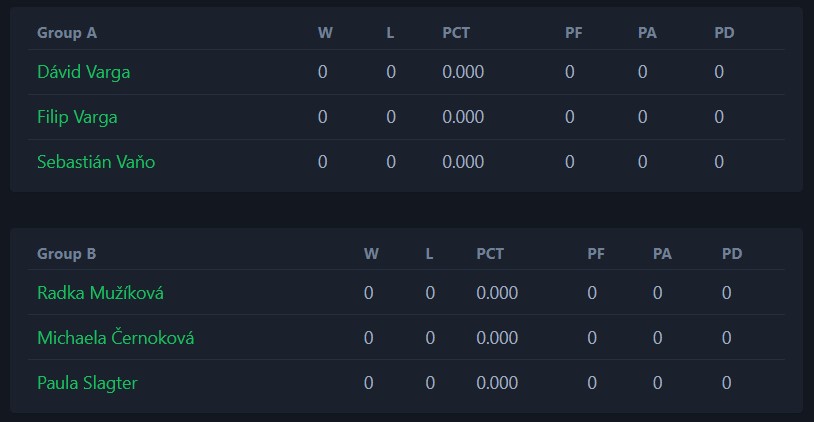Click Paula Slagter's PCT value 0.000
The image size is (814, 422).
(x=497, y=383)
